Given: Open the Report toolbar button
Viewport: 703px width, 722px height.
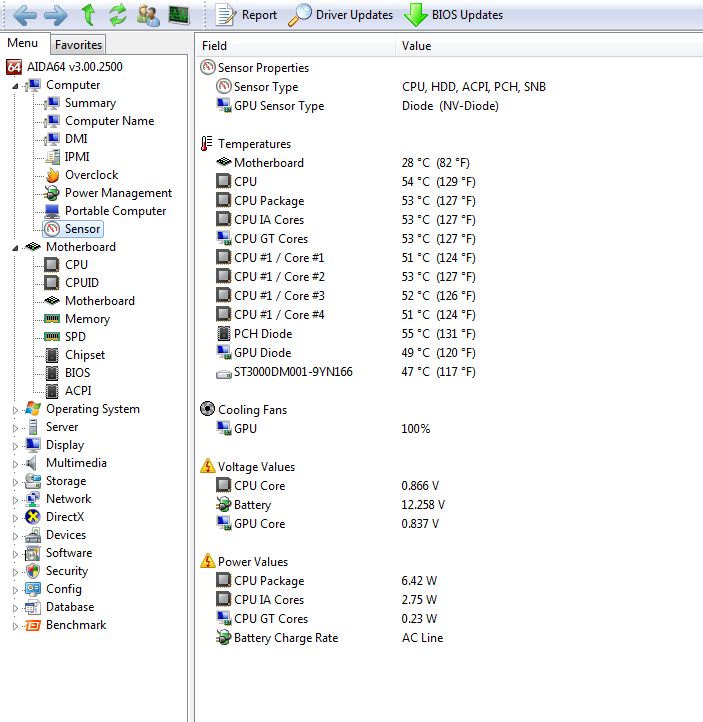Looking at the screenshot, I should 246,15.
